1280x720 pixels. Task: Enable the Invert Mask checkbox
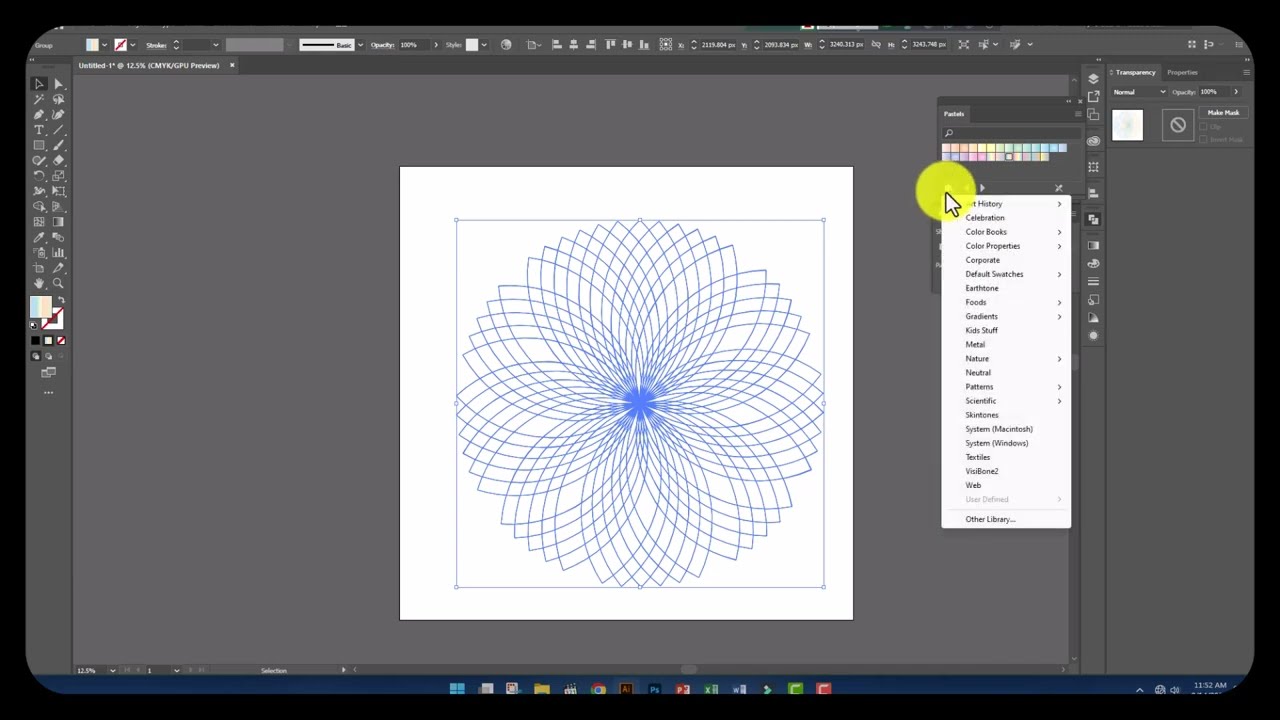click(x=1204, y=139)
